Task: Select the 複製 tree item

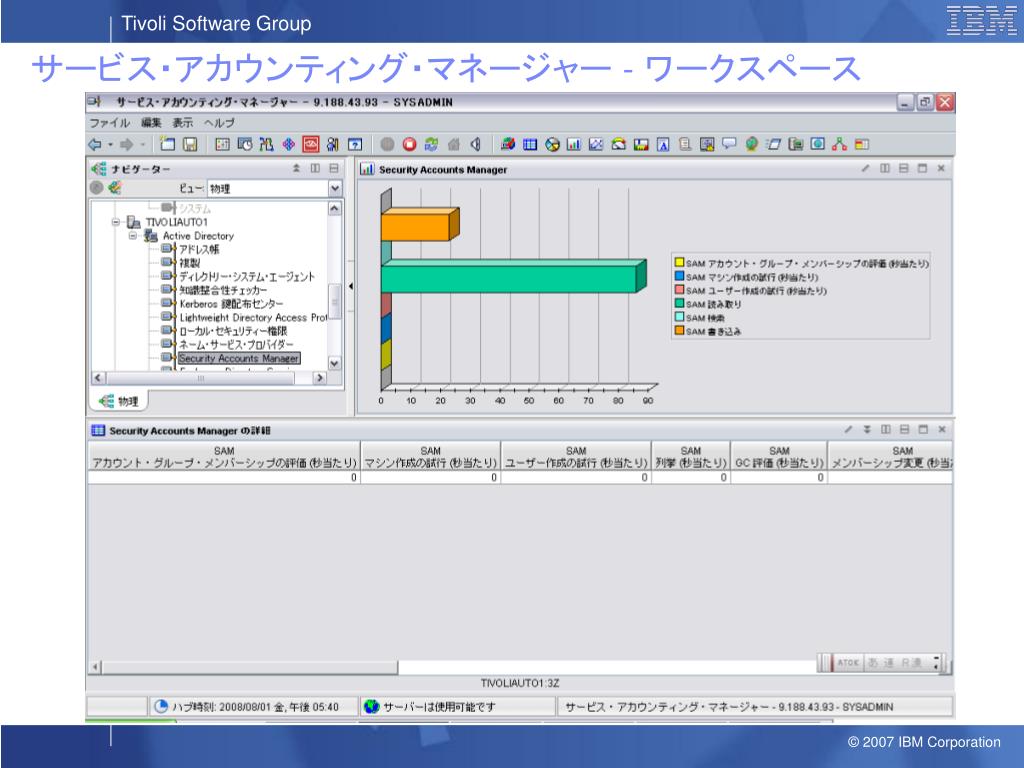Action: (189, 263)
